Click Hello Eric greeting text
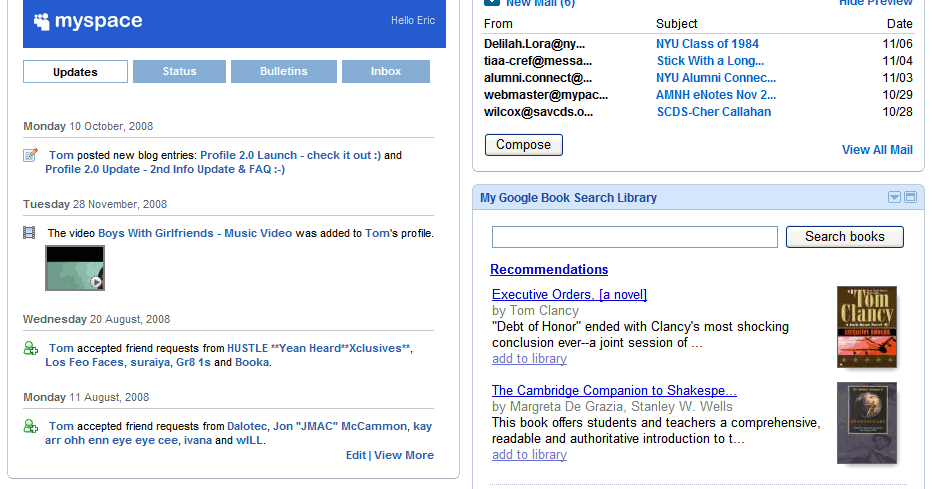 click(x=413, y=20)
